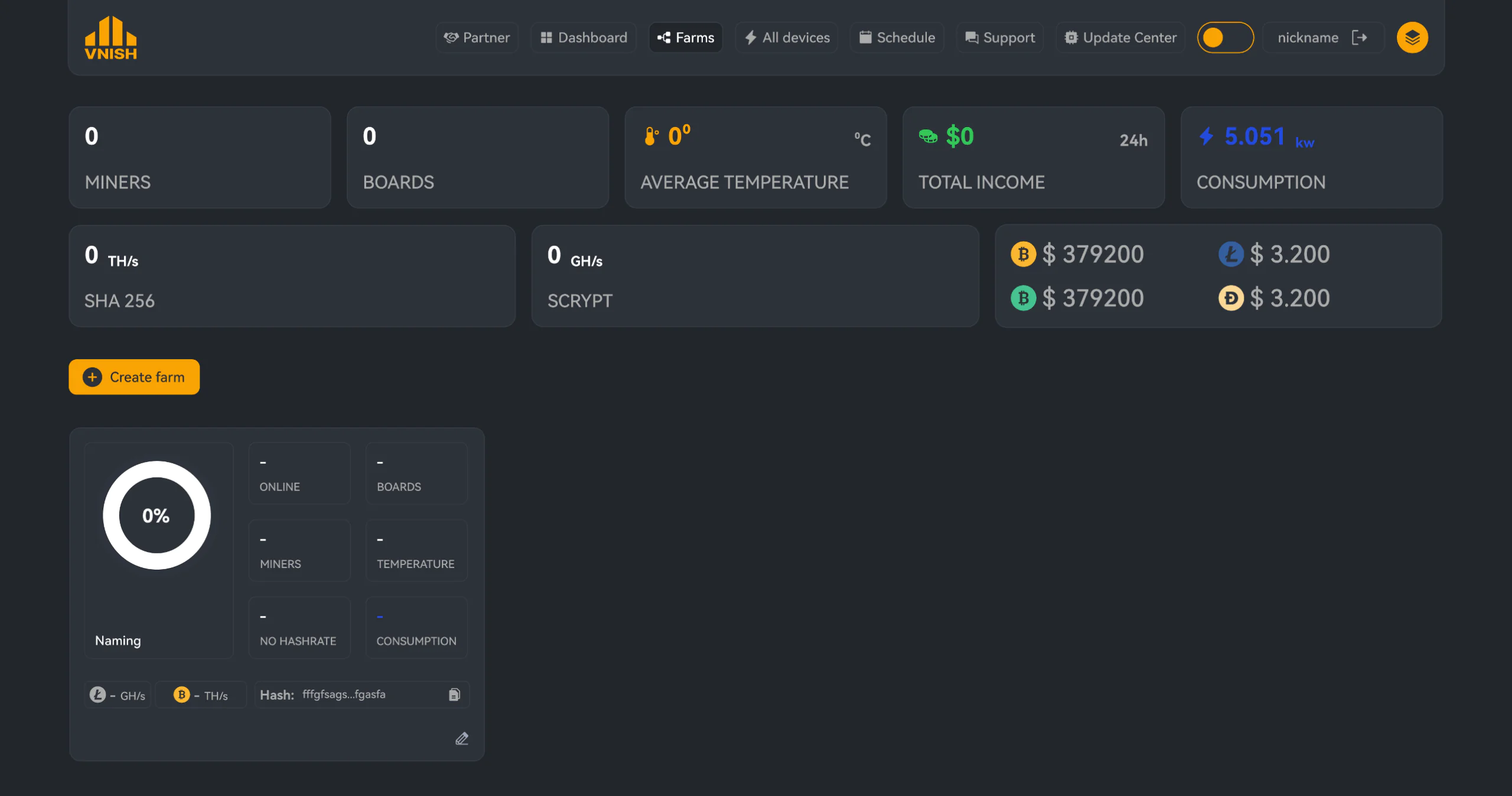
Task: Toggle the orange theme switch
Action: coord(1225,38)
